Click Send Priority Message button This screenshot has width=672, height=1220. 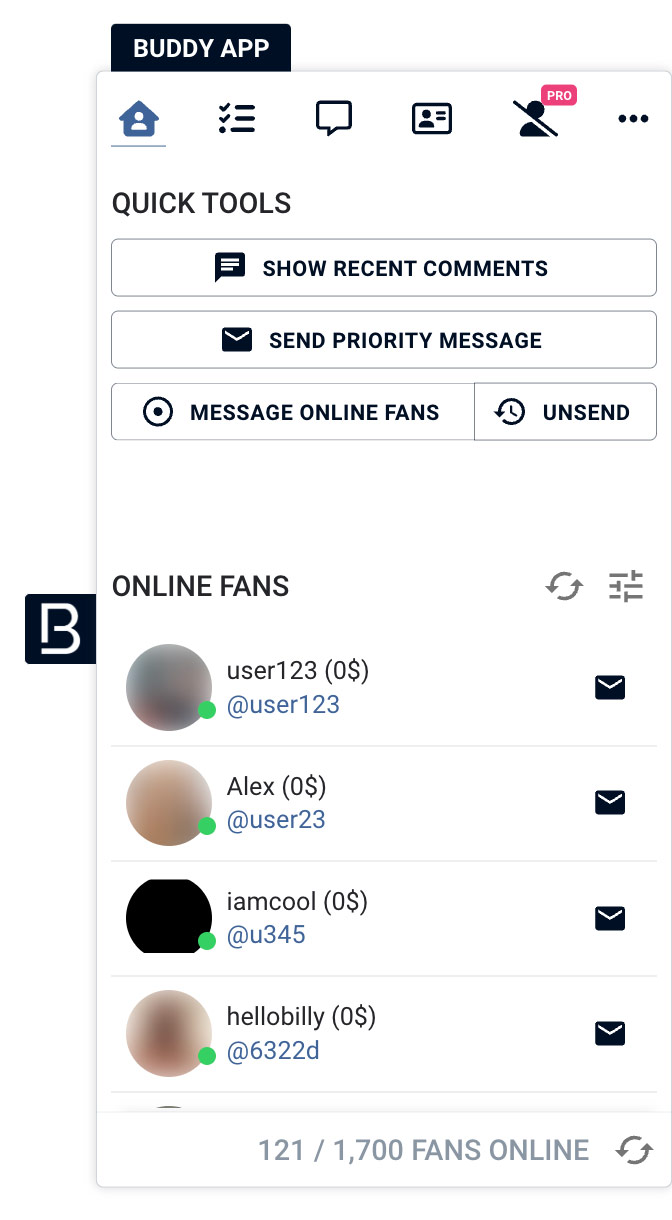384,340
